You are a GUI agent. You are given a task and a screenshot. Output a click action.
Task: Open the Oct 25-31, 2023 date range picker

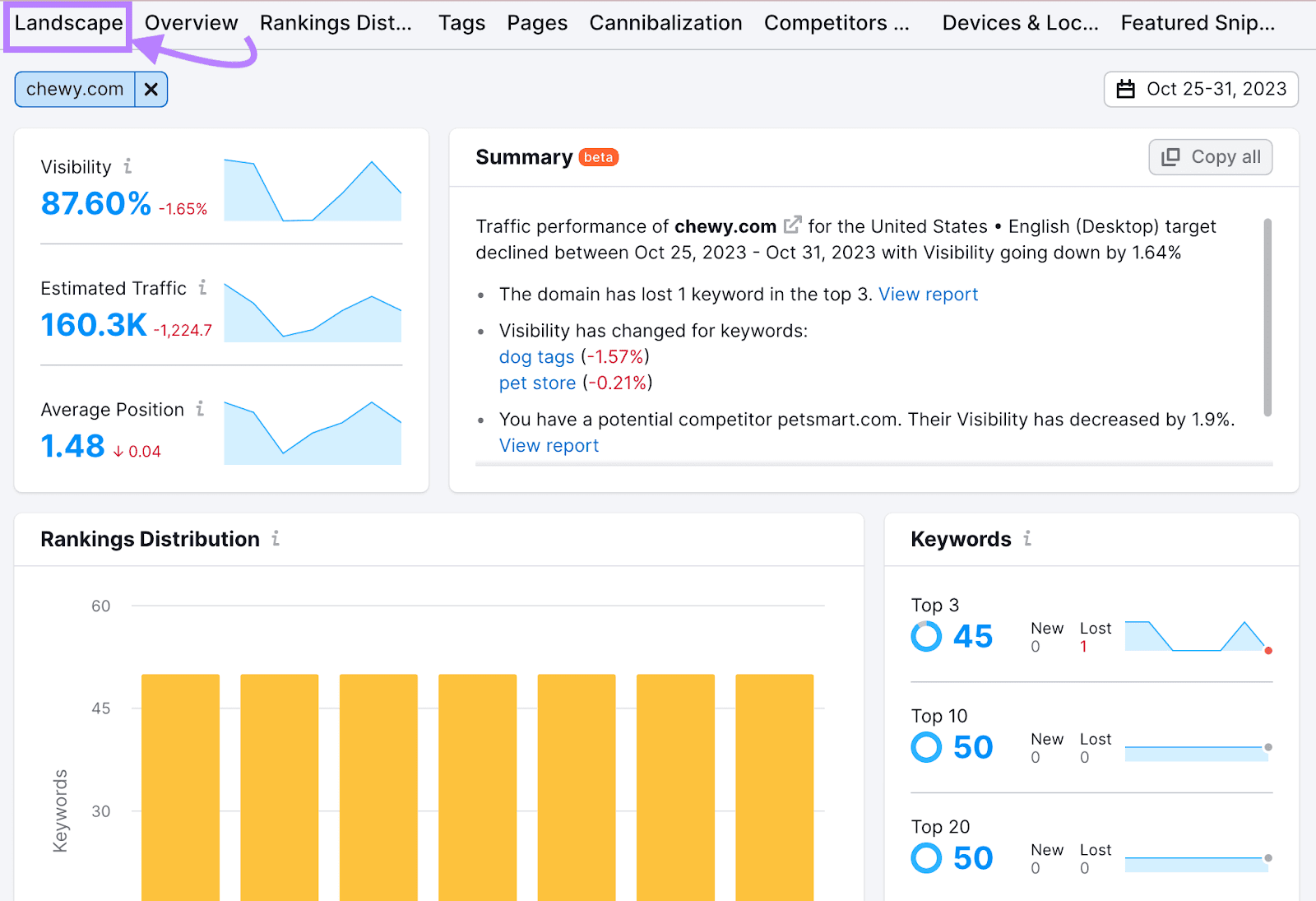tap(1201, 89)
